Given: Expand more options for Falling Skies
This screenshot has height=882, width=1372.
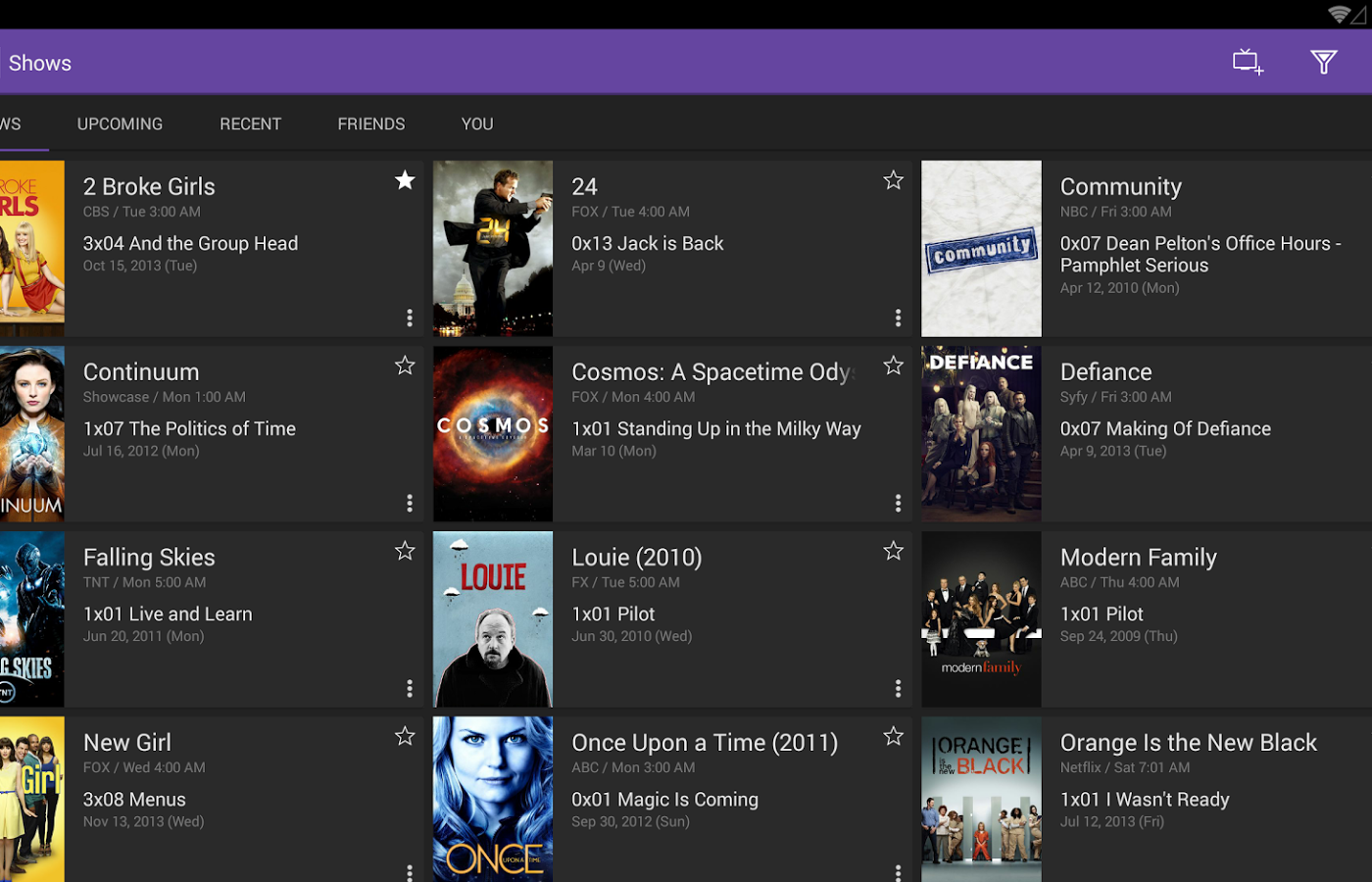Looking at the screenshot, I should pos(410,688).
